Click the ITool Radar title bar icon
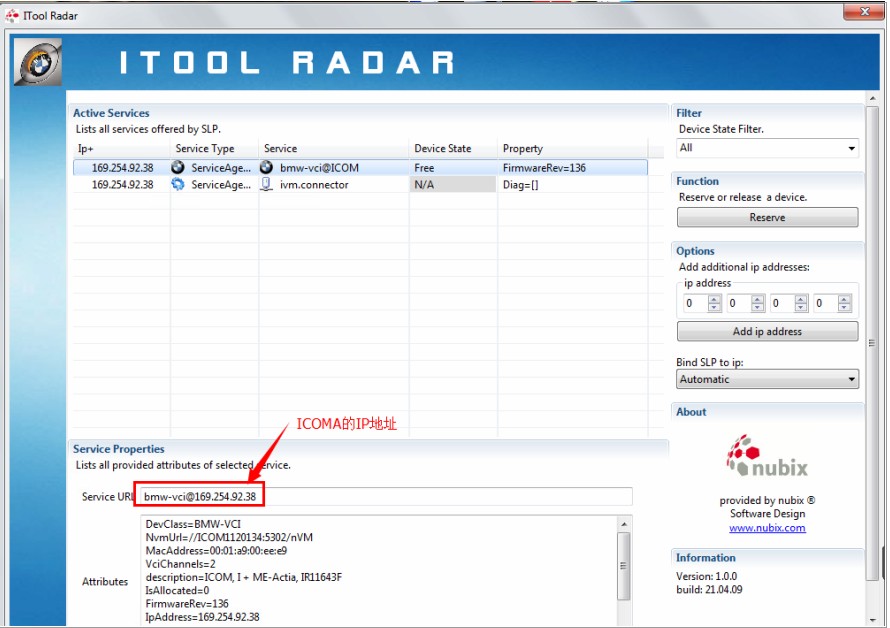Image resolution: width=890 pixels, height=628 pixels. pyautogui.click(x=12, y=15)
